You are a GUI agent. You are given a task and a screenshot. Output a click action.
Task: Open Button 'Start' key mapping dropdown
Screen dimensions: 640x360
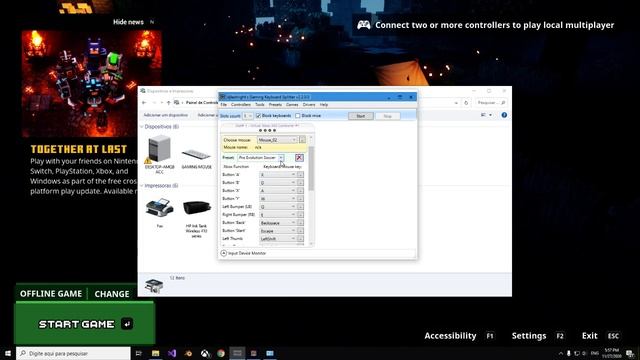click(x=278, y=231)
